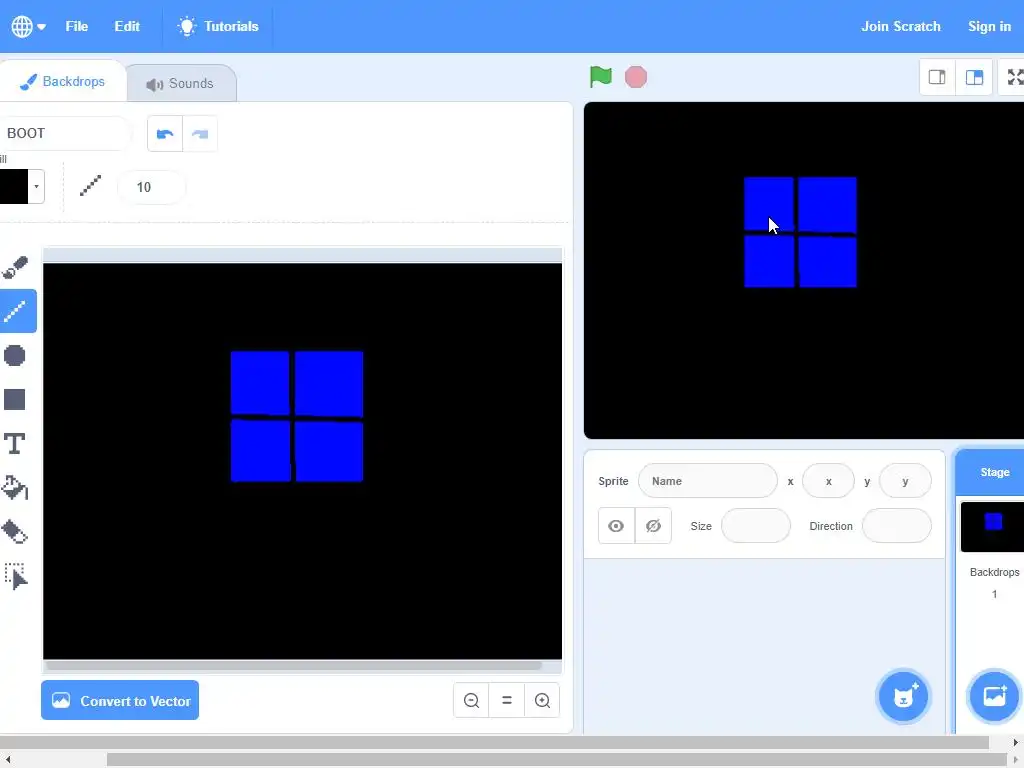Viewport: 1024px width, 768px height.
Task: Switch to small stage layout
Action: (x=937, y=77)
